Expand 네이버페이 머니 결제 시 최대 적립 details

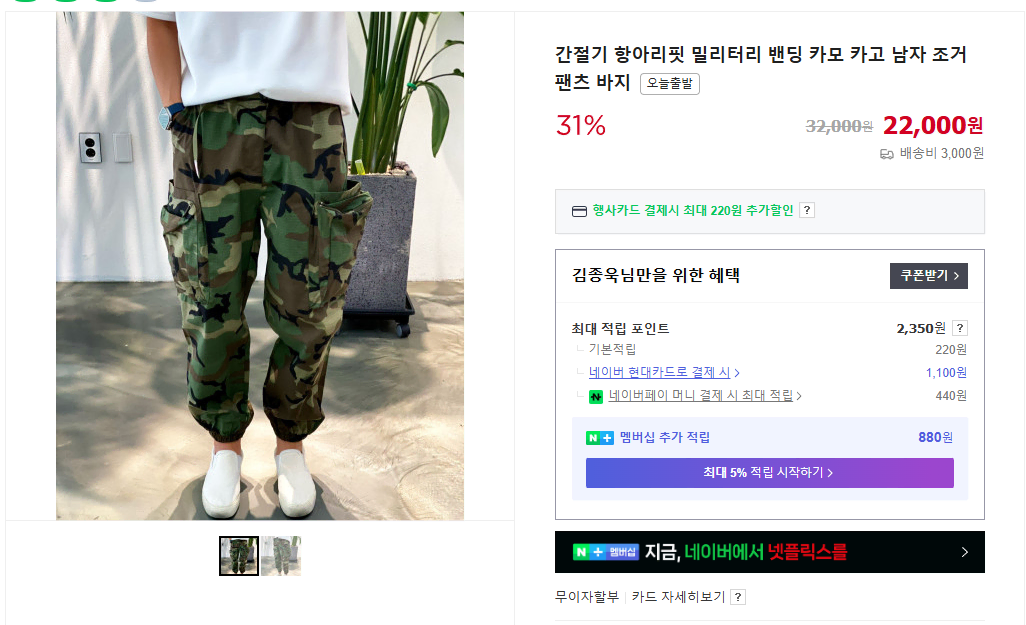coord(705,395)
